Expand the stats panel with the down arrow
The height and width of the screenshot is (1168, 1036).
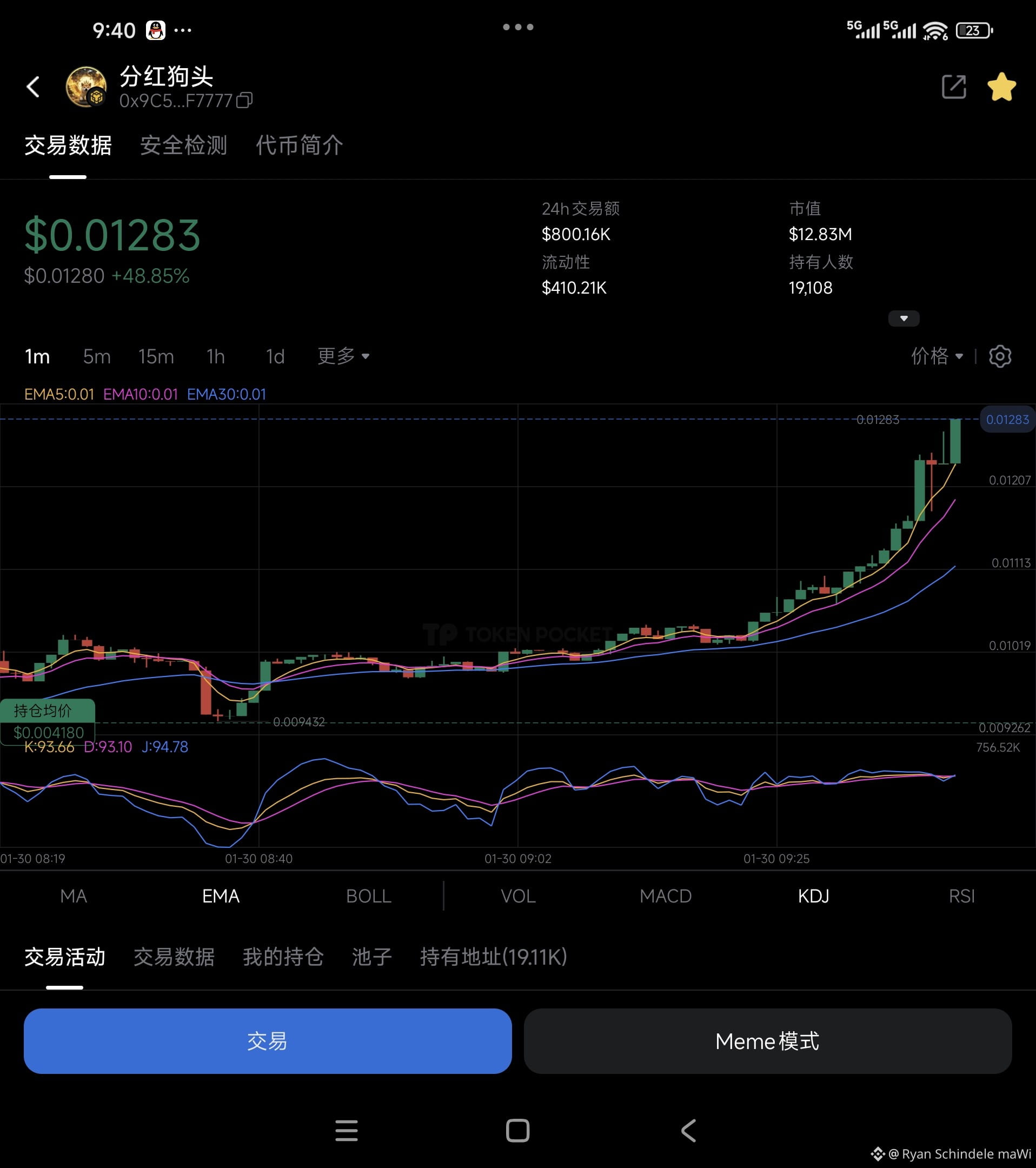tap(904, 318)
